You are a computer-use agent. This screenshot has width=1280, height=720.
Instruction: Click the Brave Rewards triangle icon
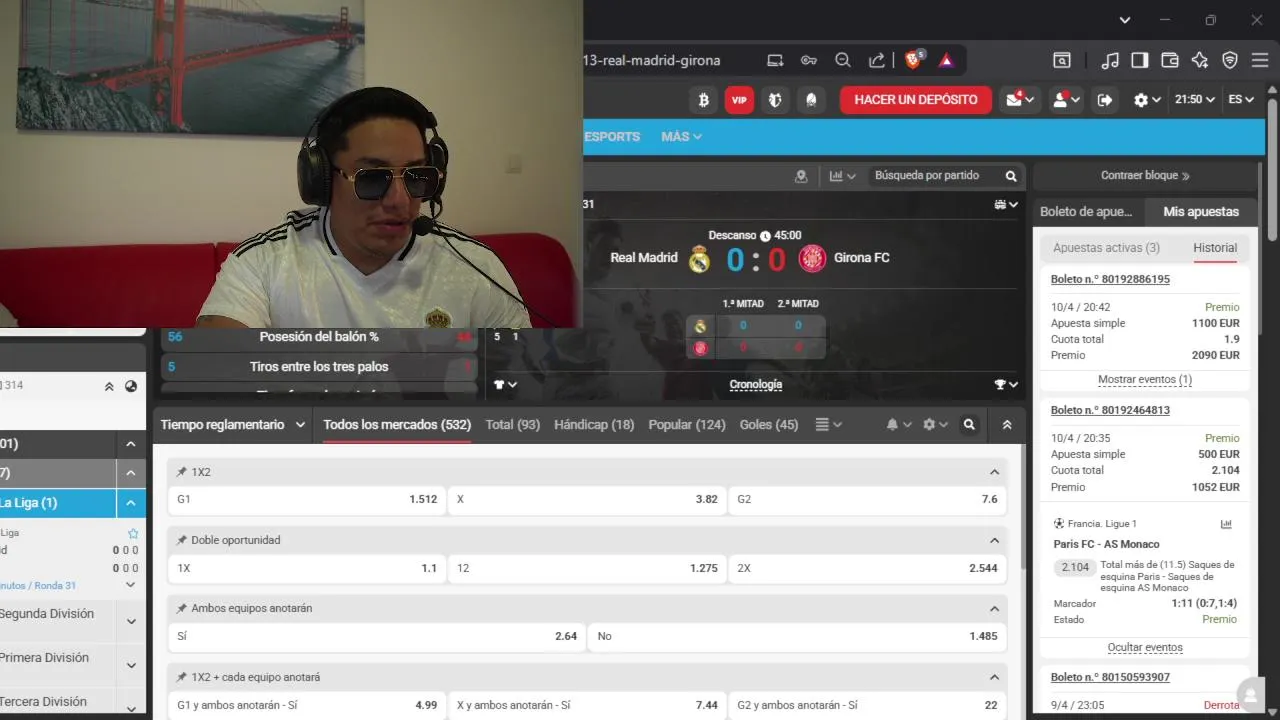pyautogui.click(x=946, y=60)
